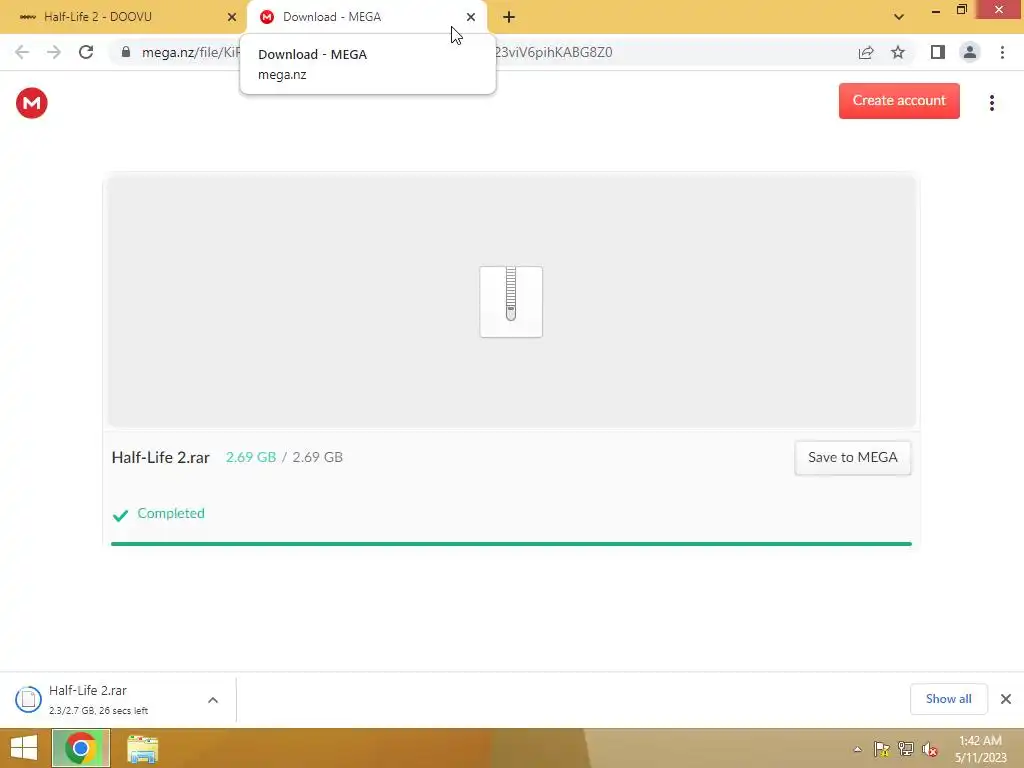Show hidden system tray icons

[857, 749]
